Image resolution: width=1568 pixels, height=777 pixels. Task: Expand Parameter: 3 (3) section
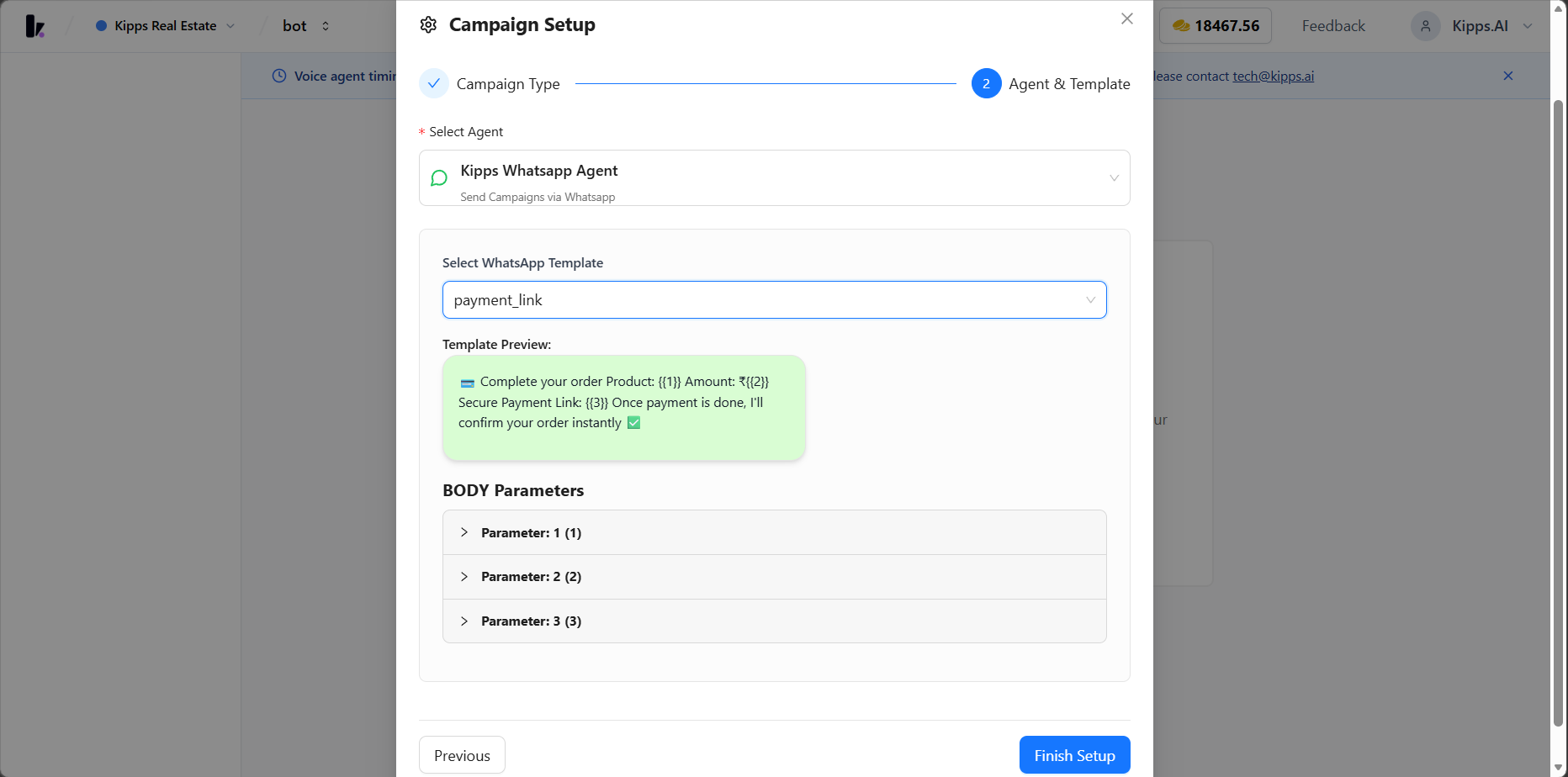point(774,621)
